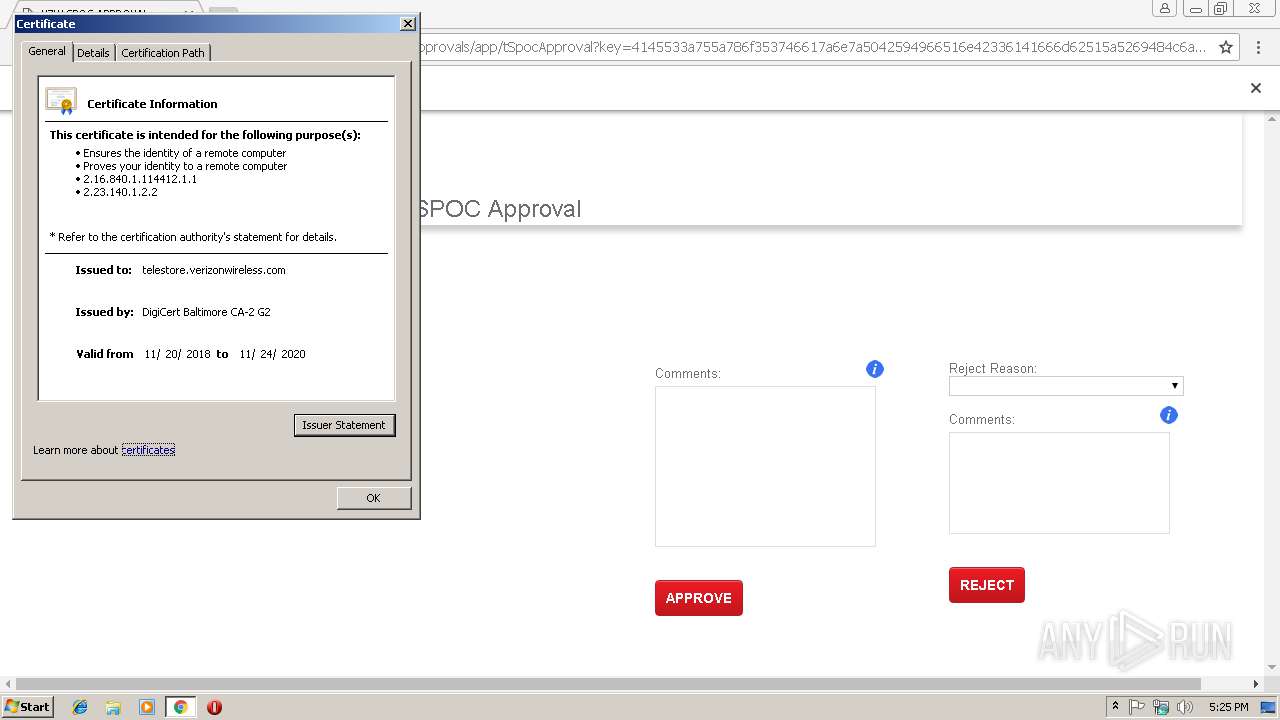
Task: Open Action Center flag in tray
Action: pos(1137,707)
